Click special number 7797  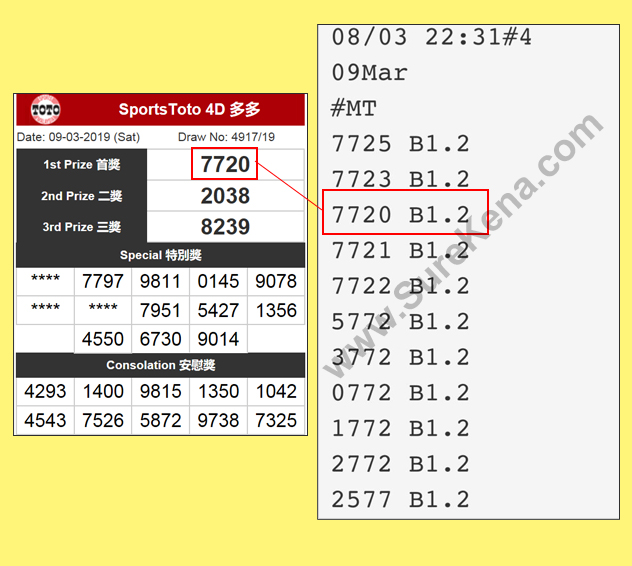click(103, 281)
